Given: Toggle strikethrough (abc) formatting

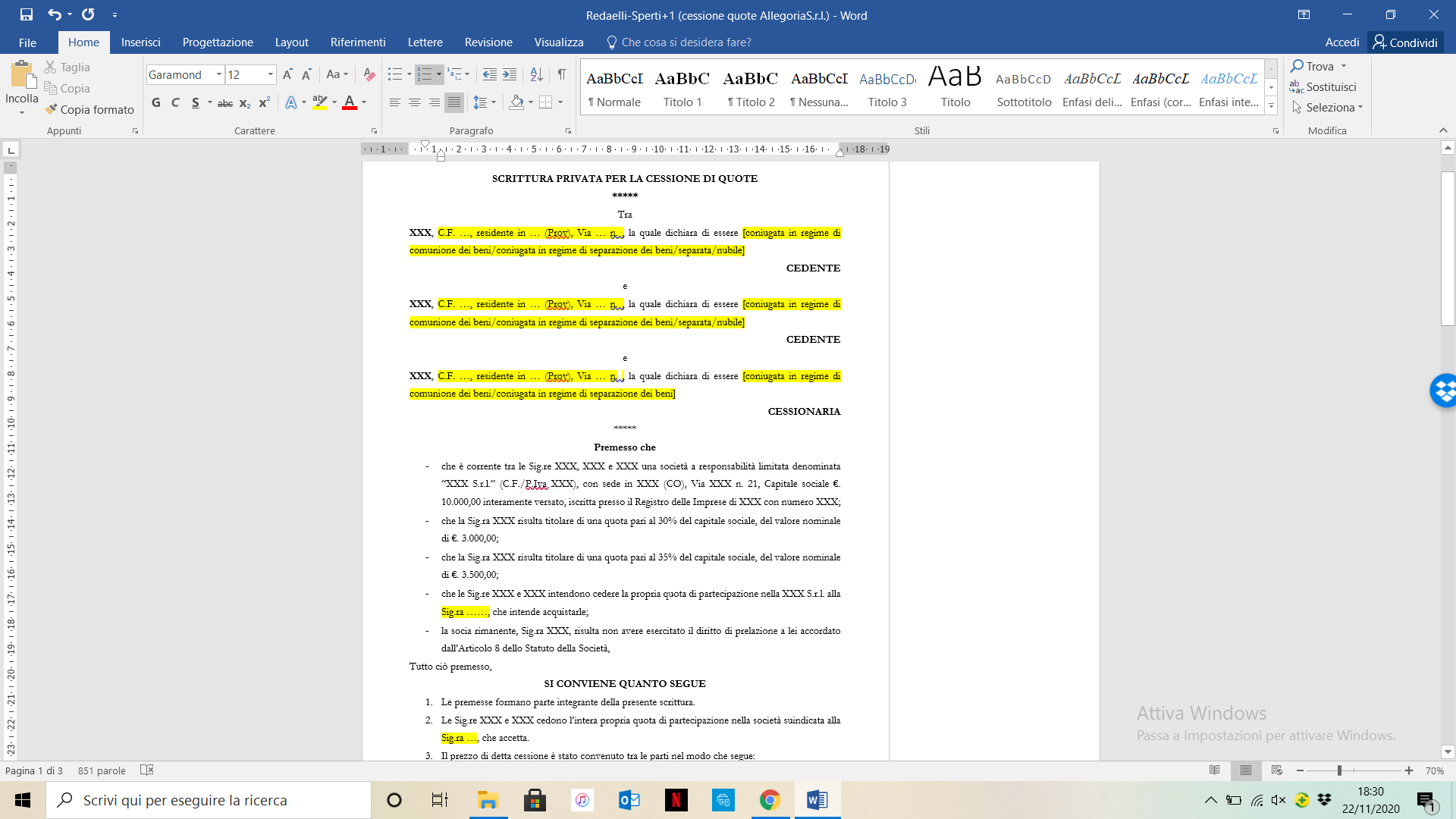Looking at the screenshot, I should pos(225,103).
